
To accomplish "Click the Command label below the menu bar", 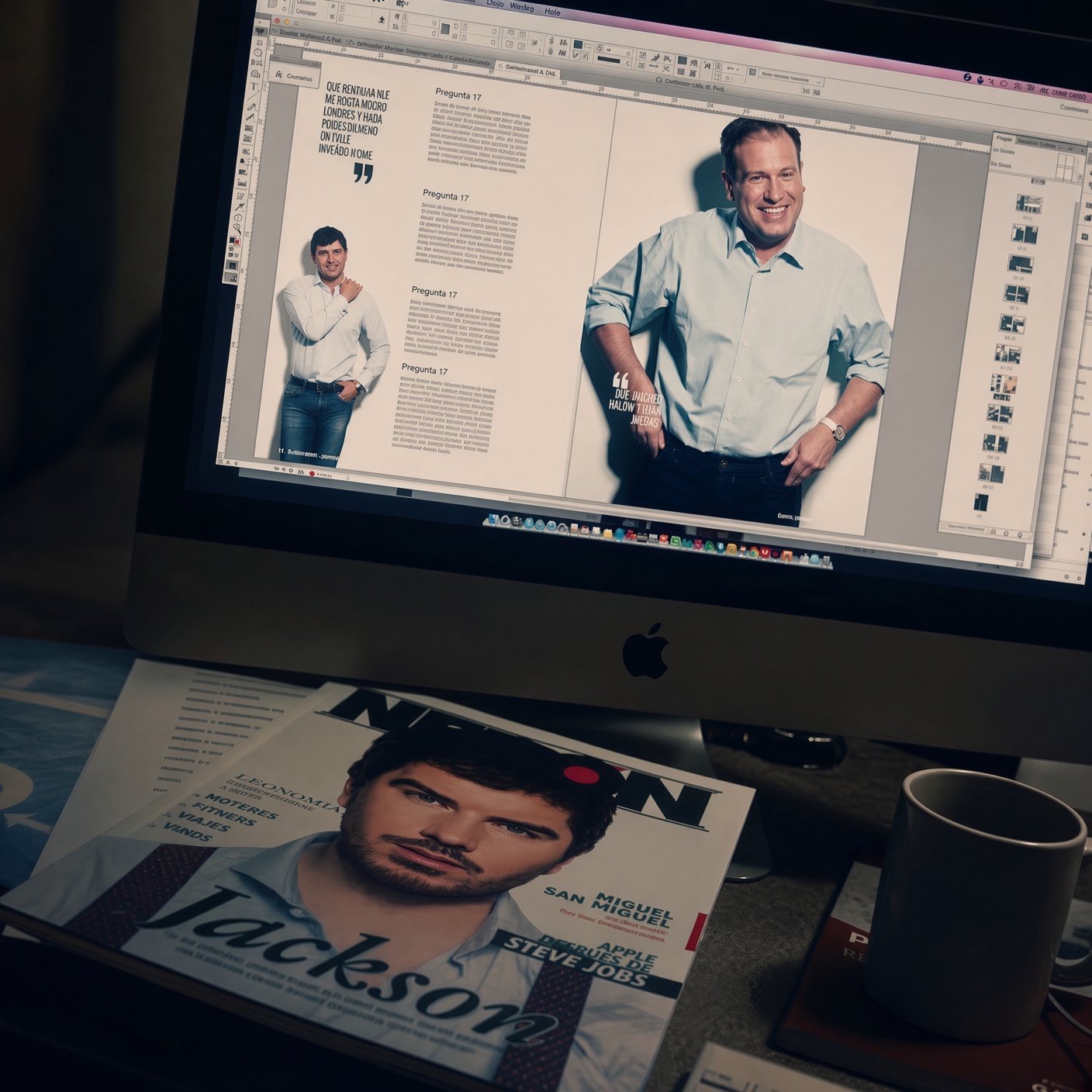I will coord(1073,109).
